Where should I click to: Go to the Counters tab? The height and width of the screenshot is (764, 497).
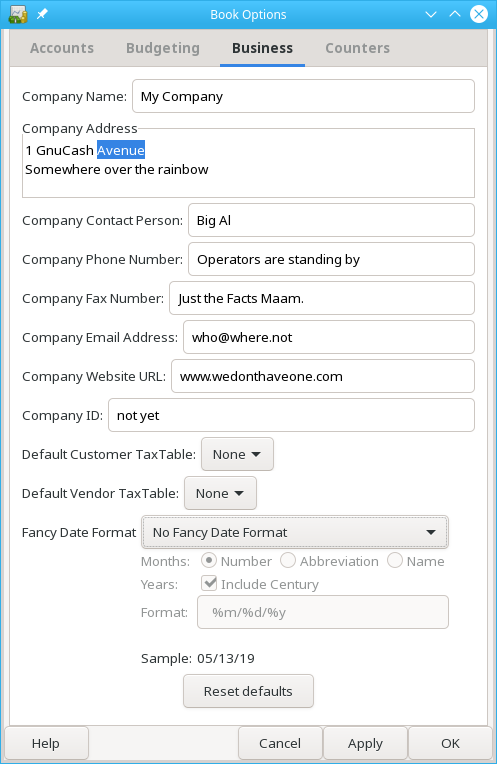(357, 48)
